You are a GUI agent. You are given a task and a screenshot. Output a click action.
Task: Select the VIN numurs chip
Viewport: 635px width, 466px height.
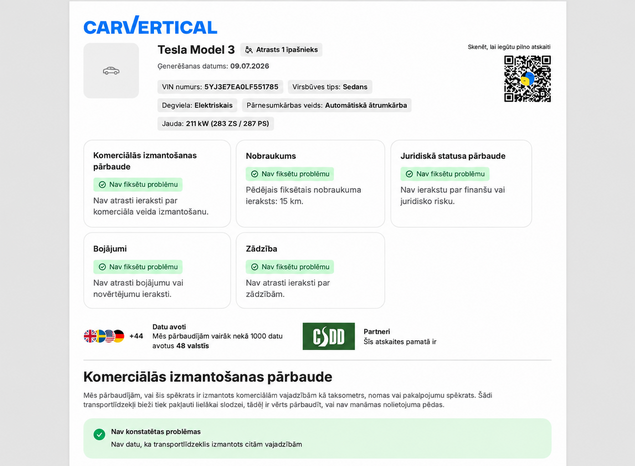point(220,87)
